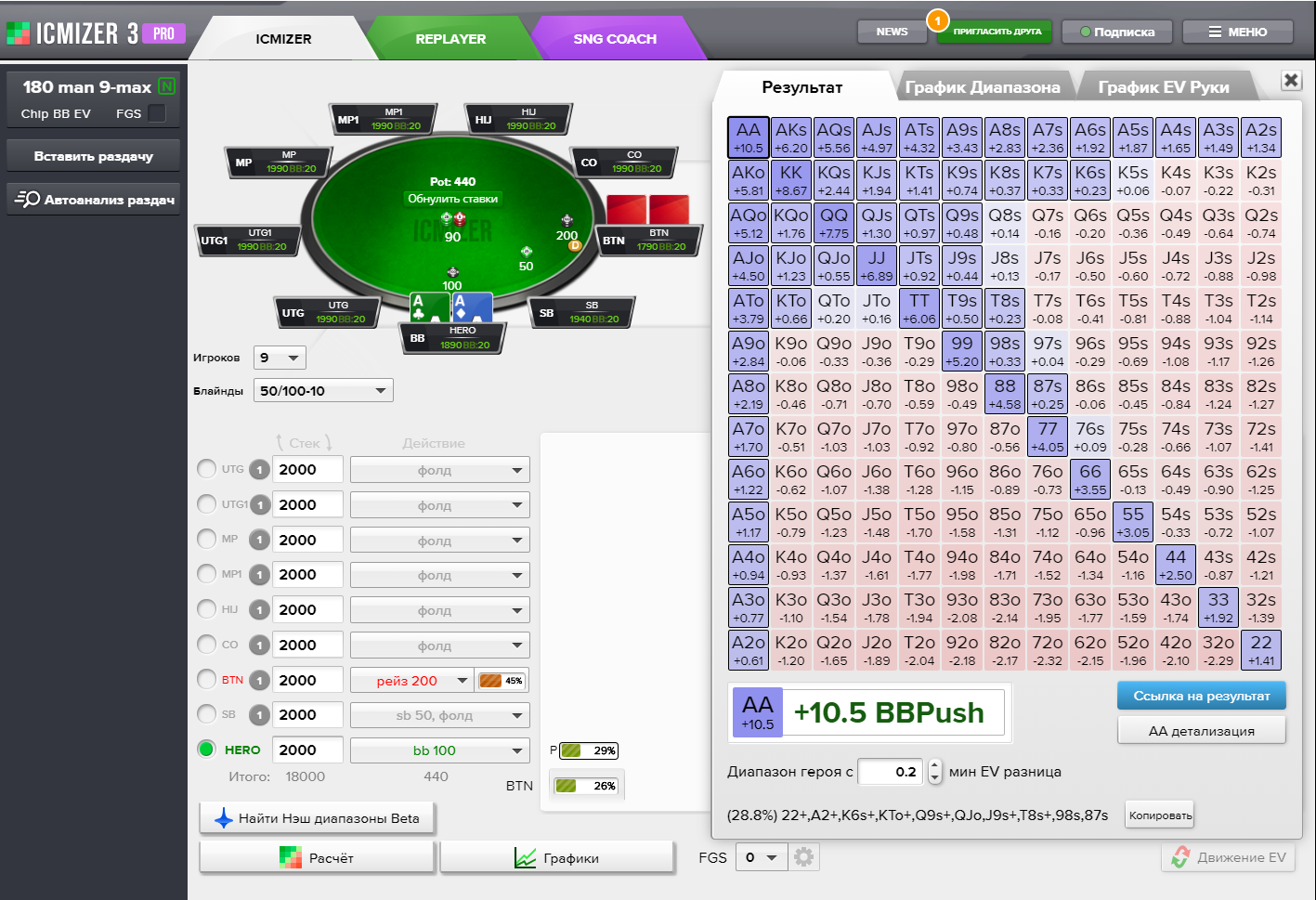Click the NEWS button

click(x=892, y=32)
